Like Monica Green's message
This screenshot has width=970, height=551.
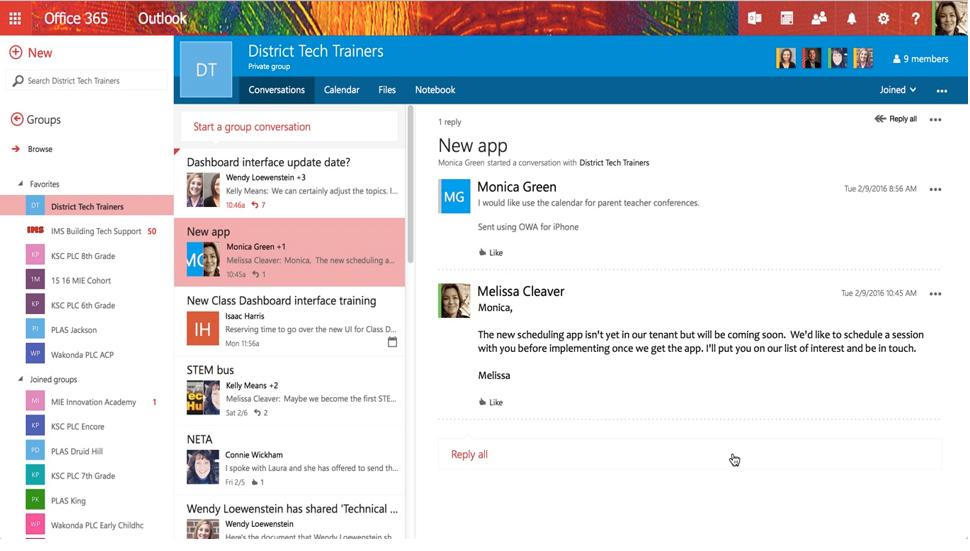pyautogui.click(x=491, y=252)
